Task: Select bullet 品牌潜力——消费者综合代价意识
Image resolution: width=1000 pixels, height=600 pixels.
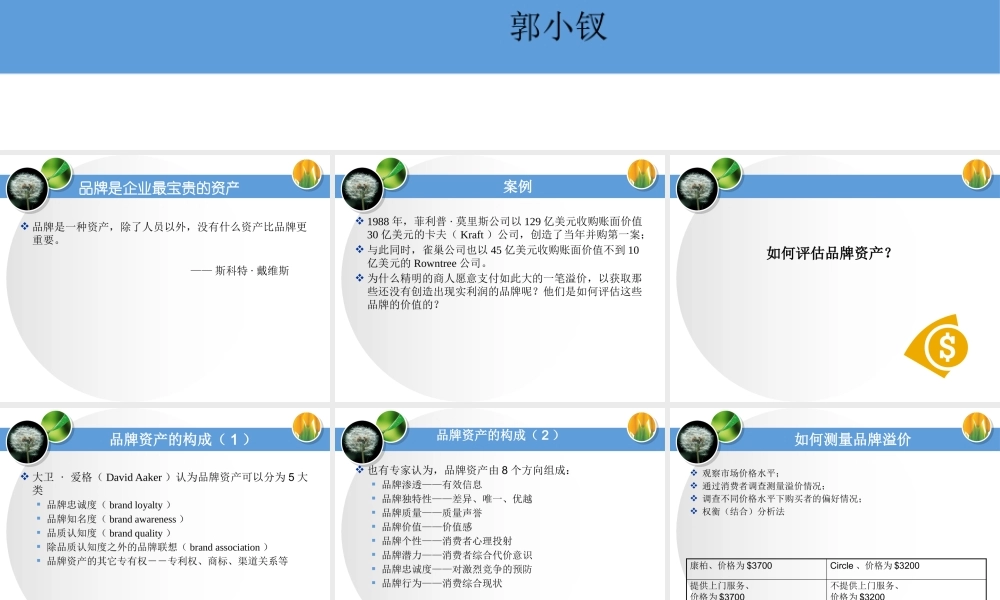Action: 457,555
